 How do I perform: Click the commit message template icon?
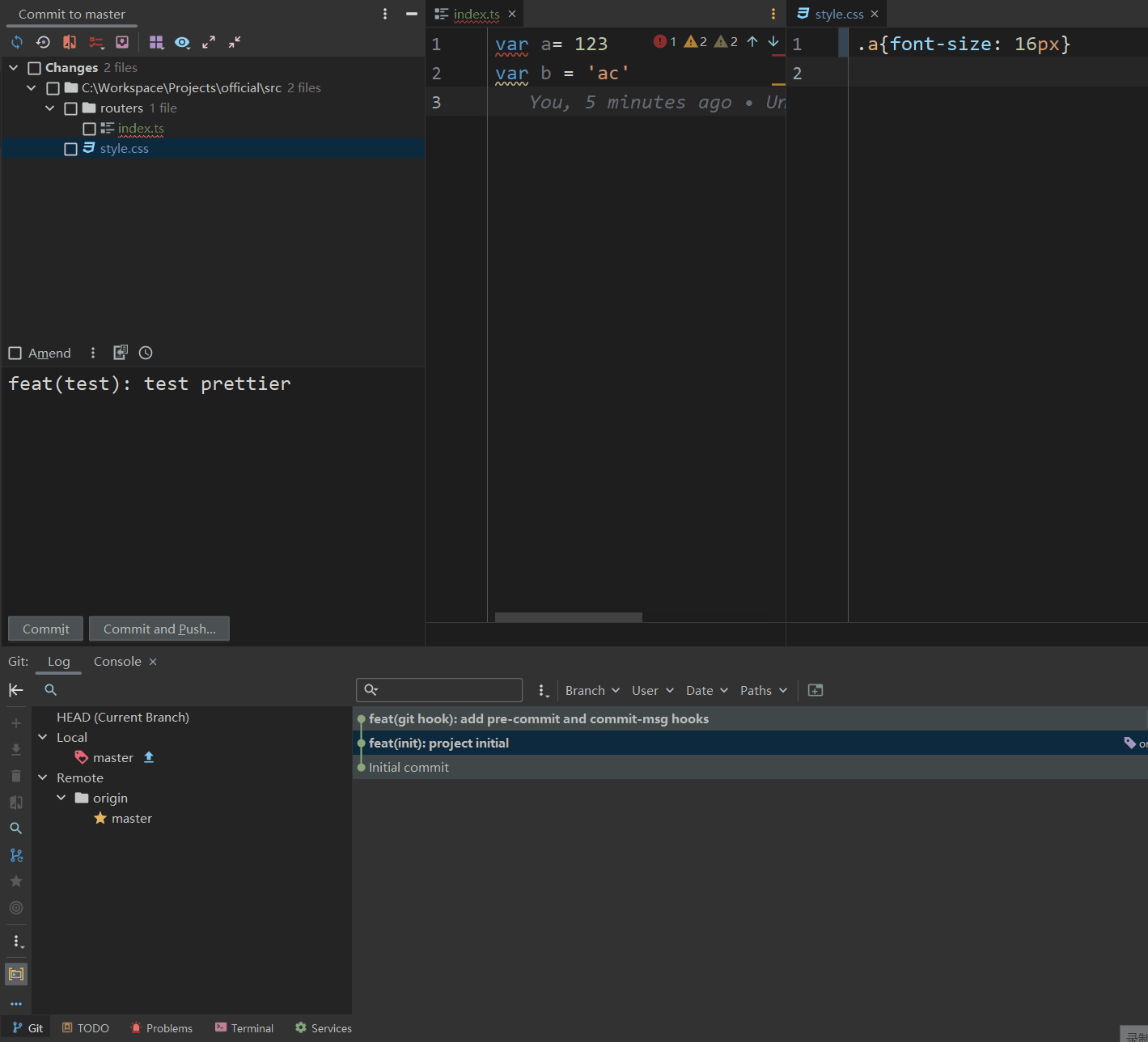coord(121,352)
